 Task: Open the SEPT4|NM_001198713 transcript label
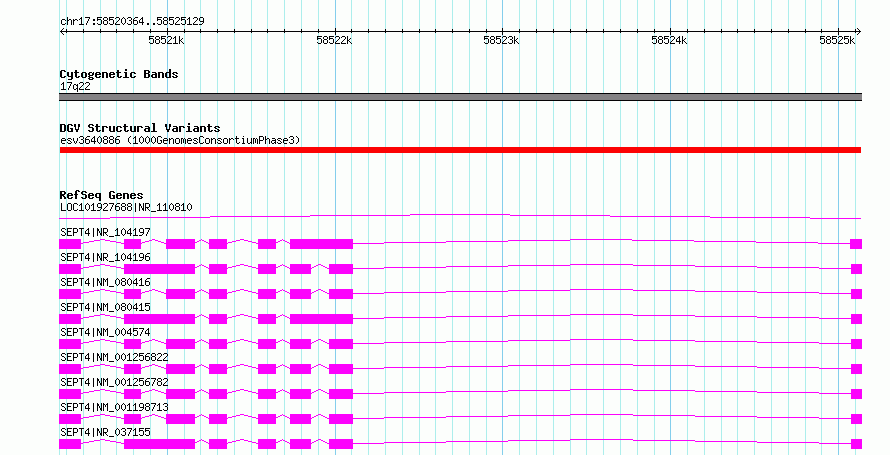[x=114, y=407]
